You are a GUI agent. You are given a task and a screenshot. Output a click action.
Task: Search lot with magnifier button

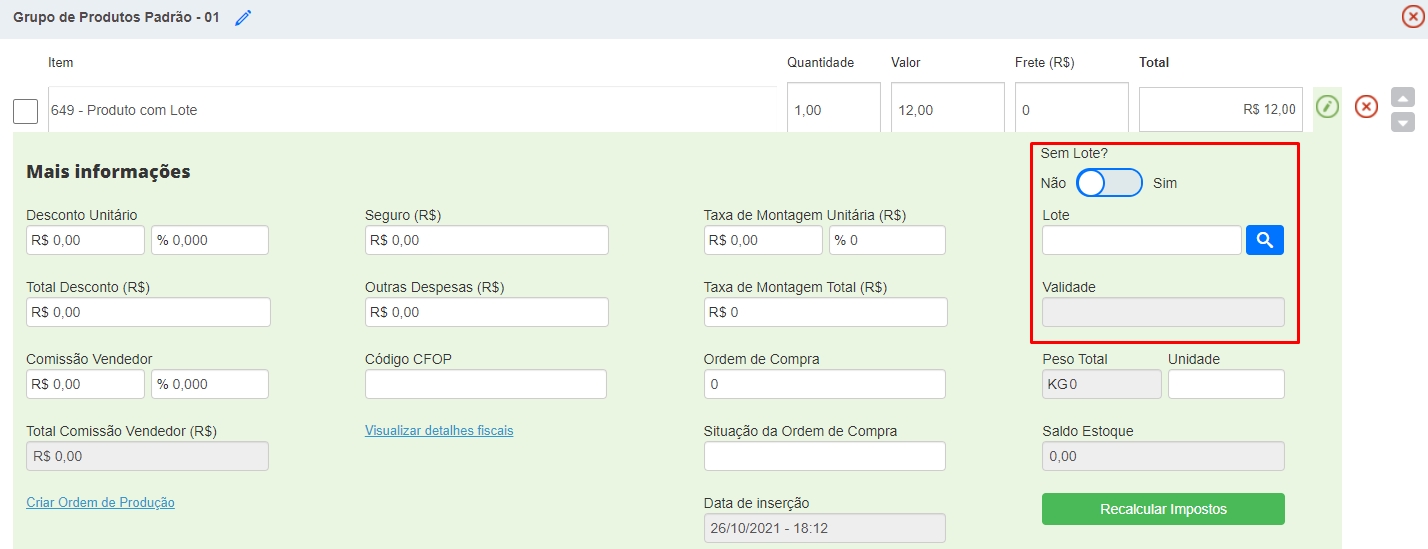[1264, 240]
